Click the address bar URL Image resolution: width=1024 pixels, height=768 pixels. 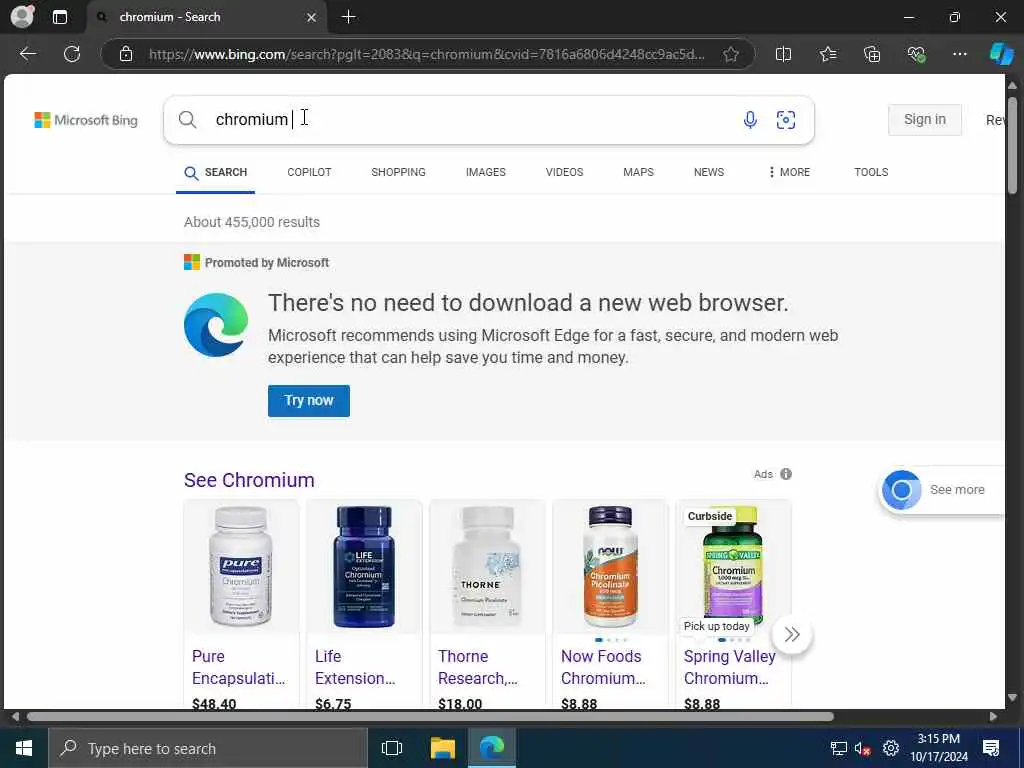pos(426,54)
